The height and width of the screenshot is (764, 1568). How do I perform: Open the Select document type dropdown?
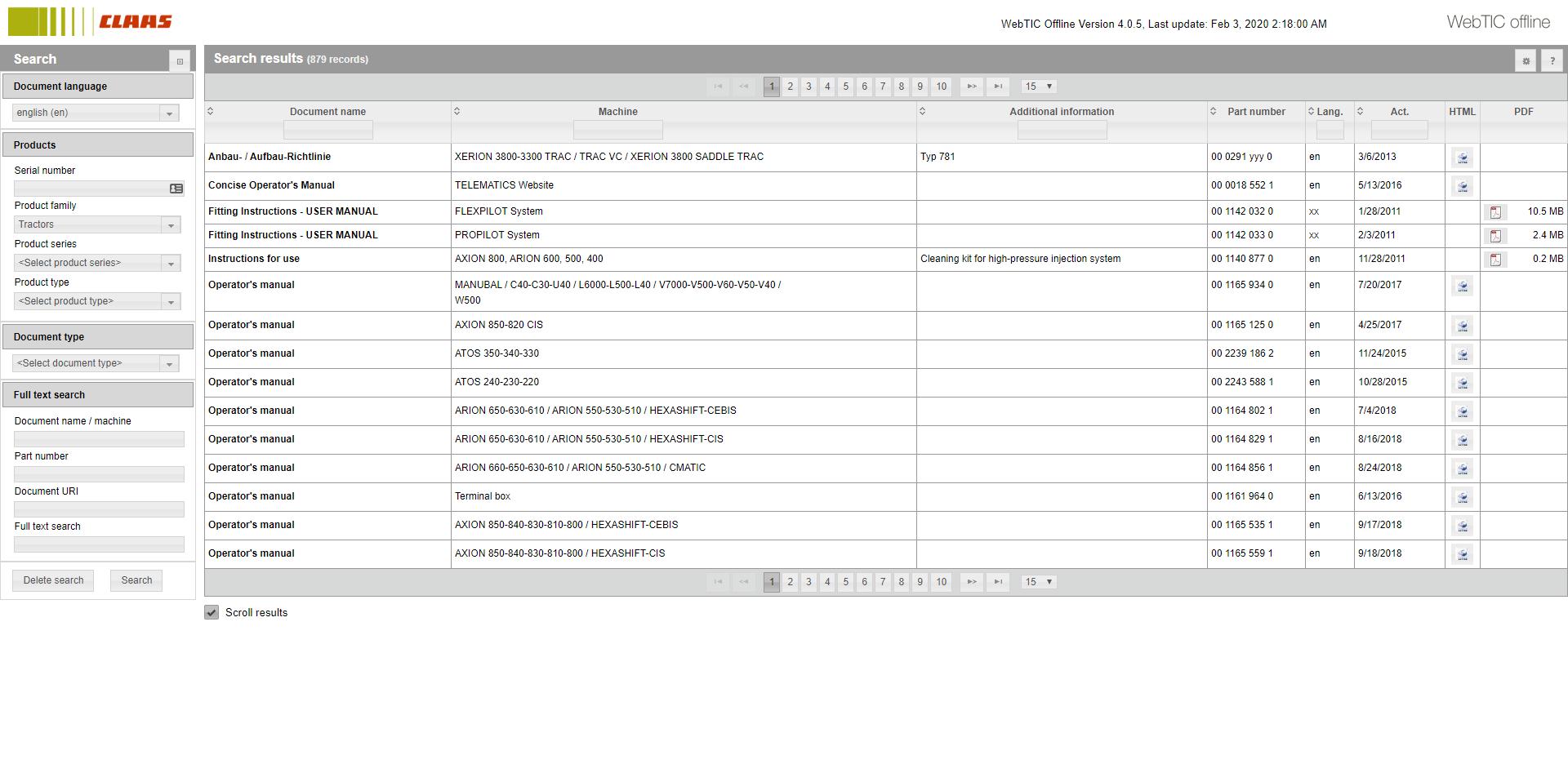(170, 363)
